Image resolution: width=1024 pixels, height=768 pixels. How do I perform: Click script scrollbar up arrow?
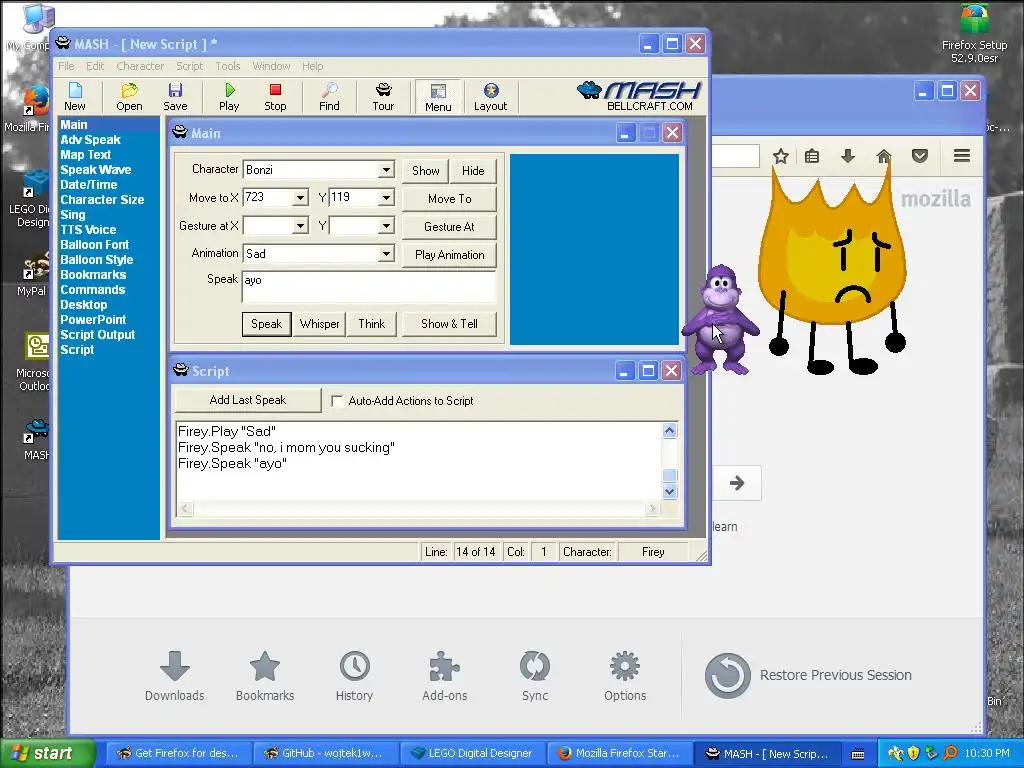click(x=669, y=430)
